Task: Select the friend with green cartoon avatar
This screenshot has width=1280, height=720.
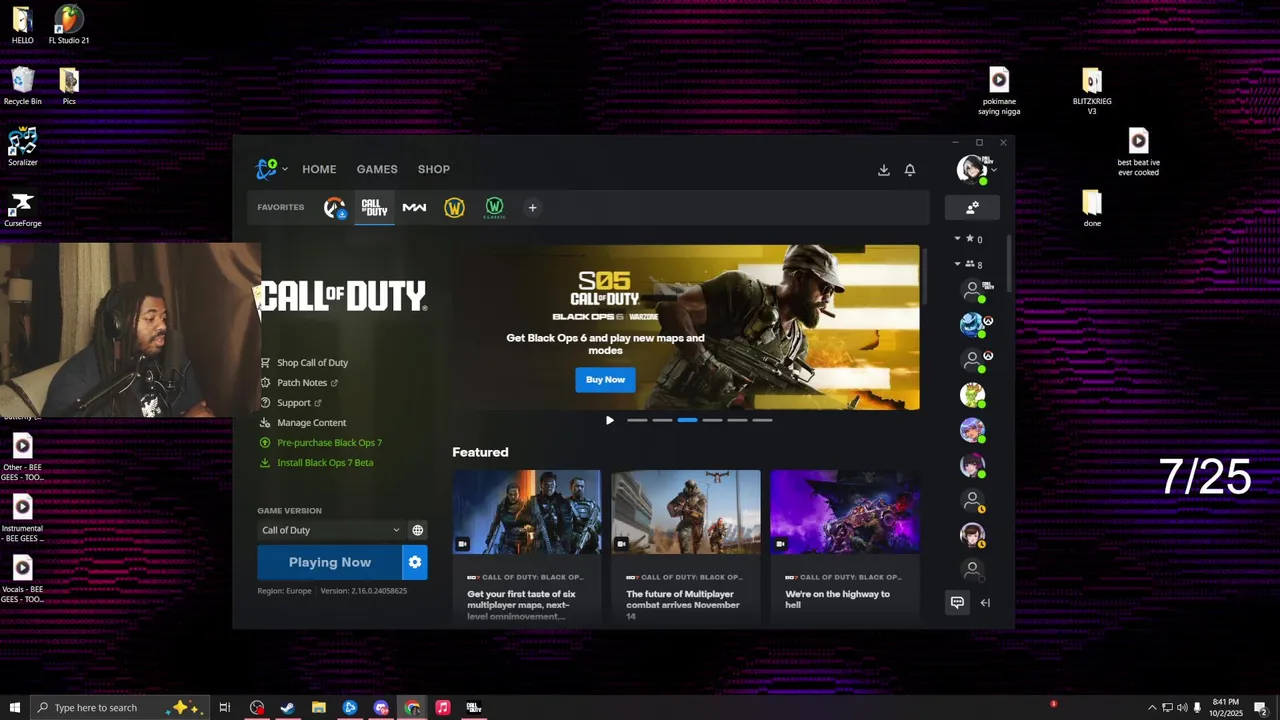Action: point(973,395)
